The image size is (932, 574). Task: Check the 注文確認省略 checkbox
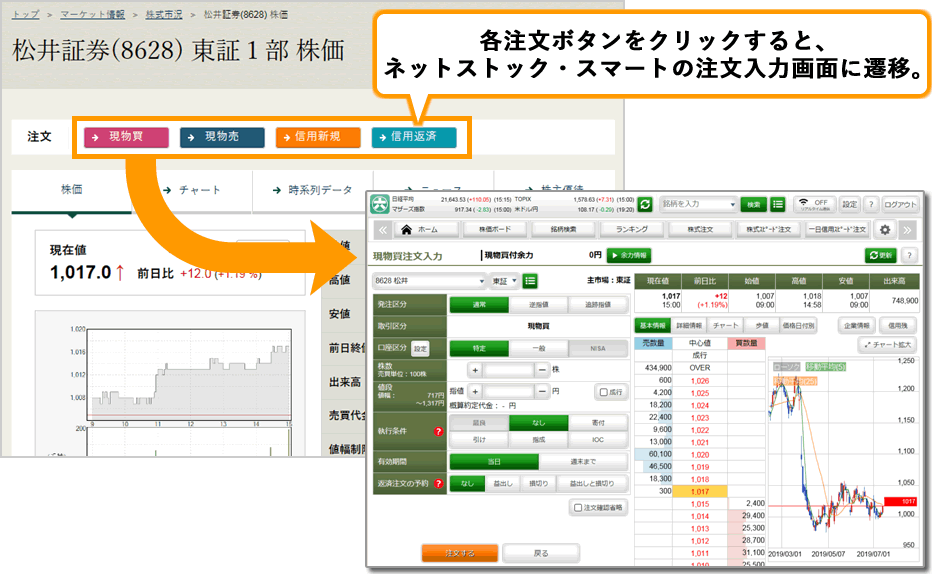coord(578,507)
